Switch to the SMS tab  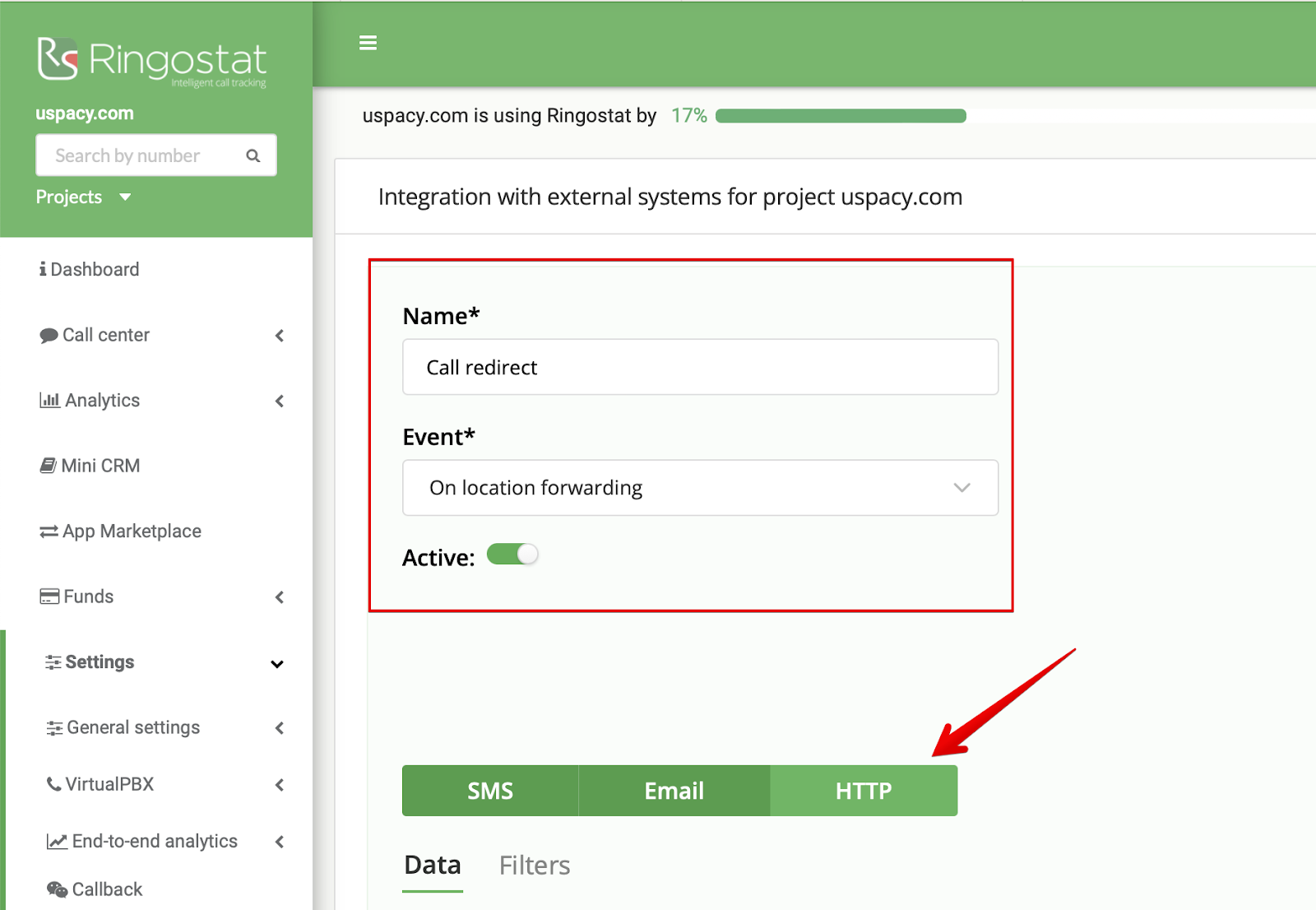490,791
